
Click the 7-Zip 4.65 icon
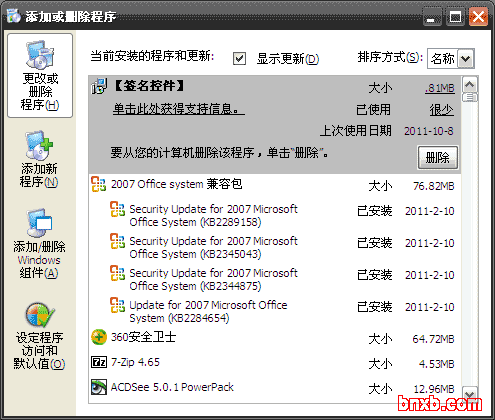click(99, 362)
